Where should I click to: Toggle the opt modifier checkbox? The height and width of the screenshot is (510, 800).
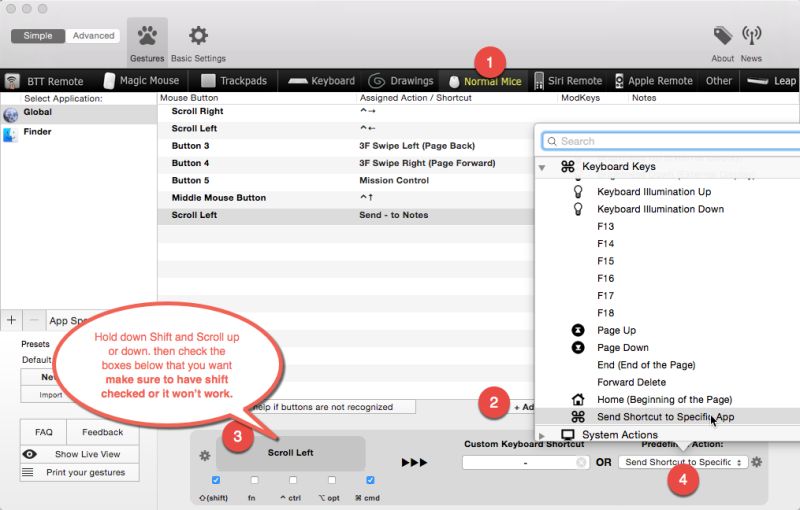pyautogui.click(x=332, y=480)
